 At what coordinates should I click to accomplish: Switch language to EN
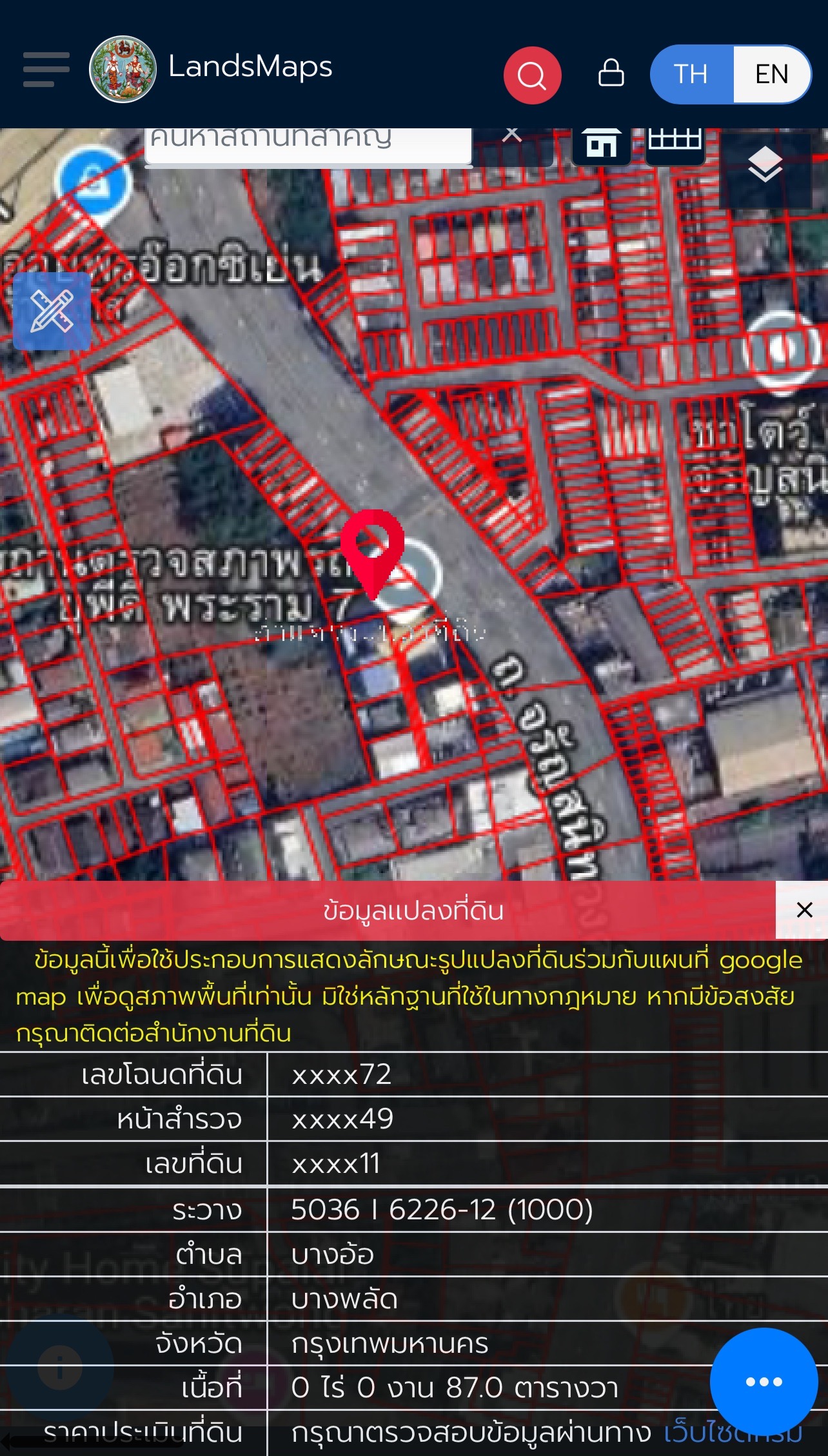772,74
